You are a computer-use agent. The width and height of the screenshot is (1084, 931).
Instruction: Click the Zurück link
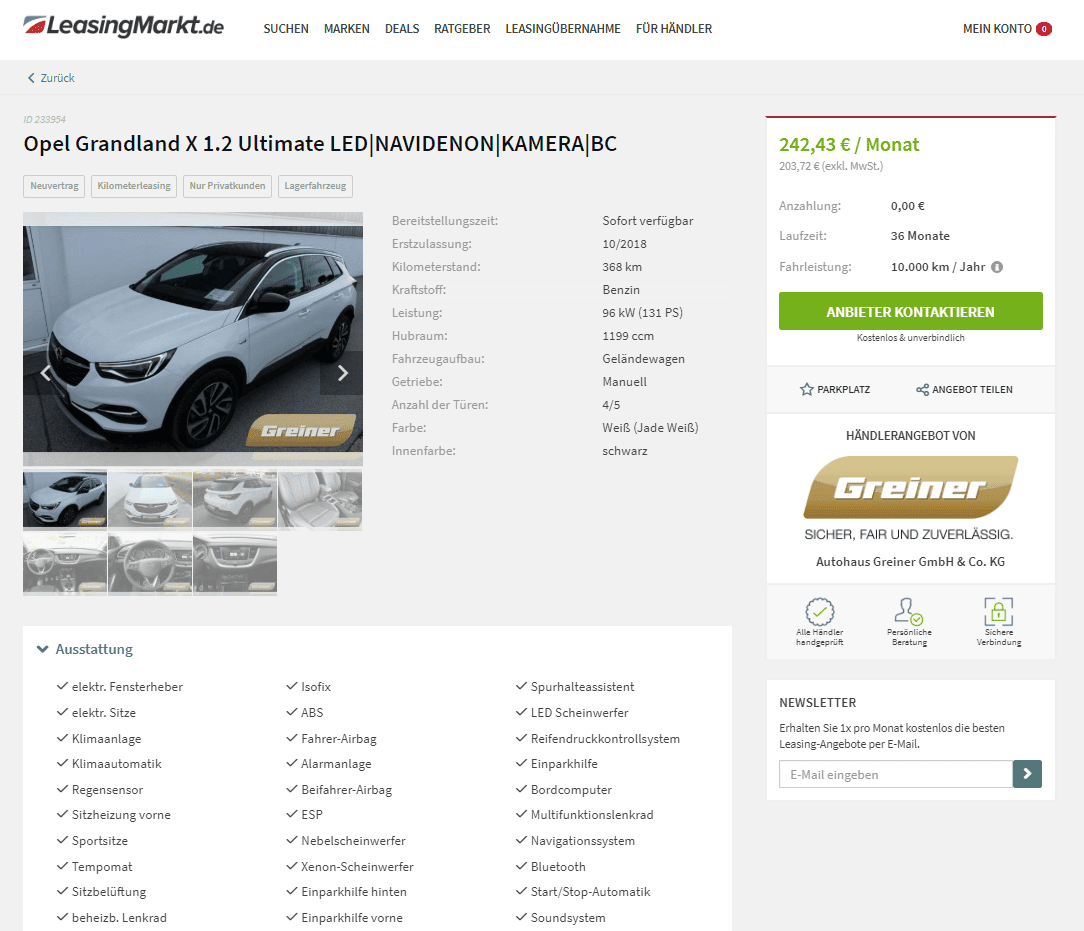57,78
